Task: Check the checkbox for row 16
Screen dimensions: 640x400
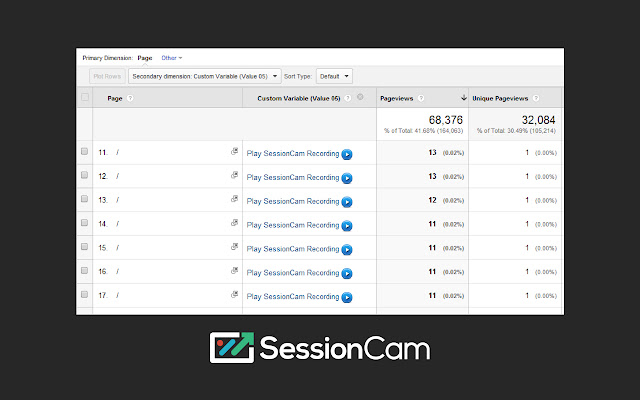Action: pyautogui.click(x=84, y=270)
